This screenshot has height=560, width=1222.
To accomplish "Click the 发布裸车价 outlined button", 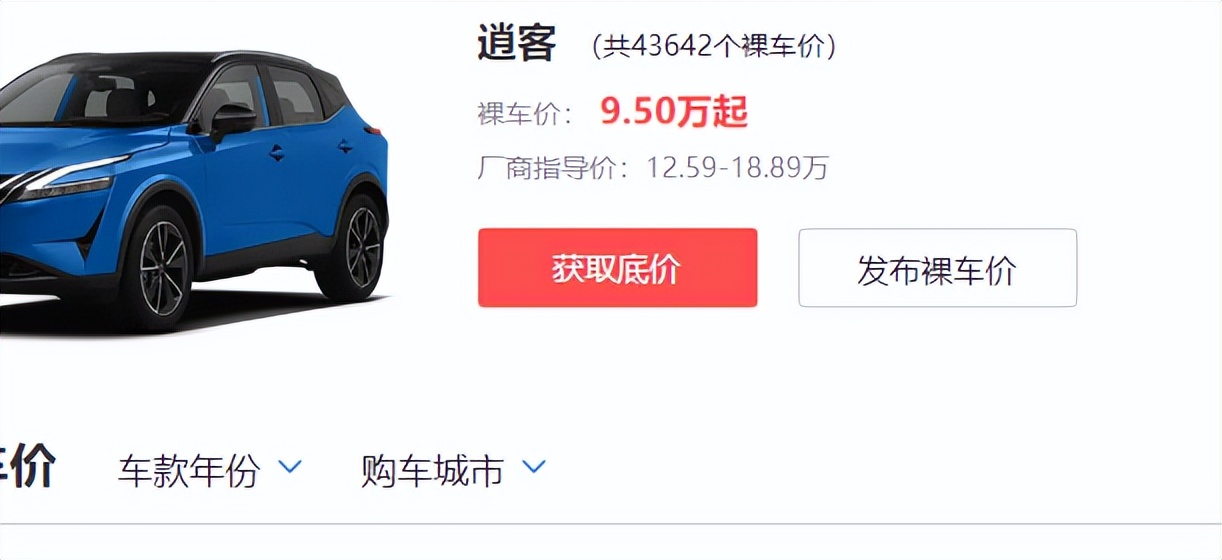I will [x=937, y=268].
